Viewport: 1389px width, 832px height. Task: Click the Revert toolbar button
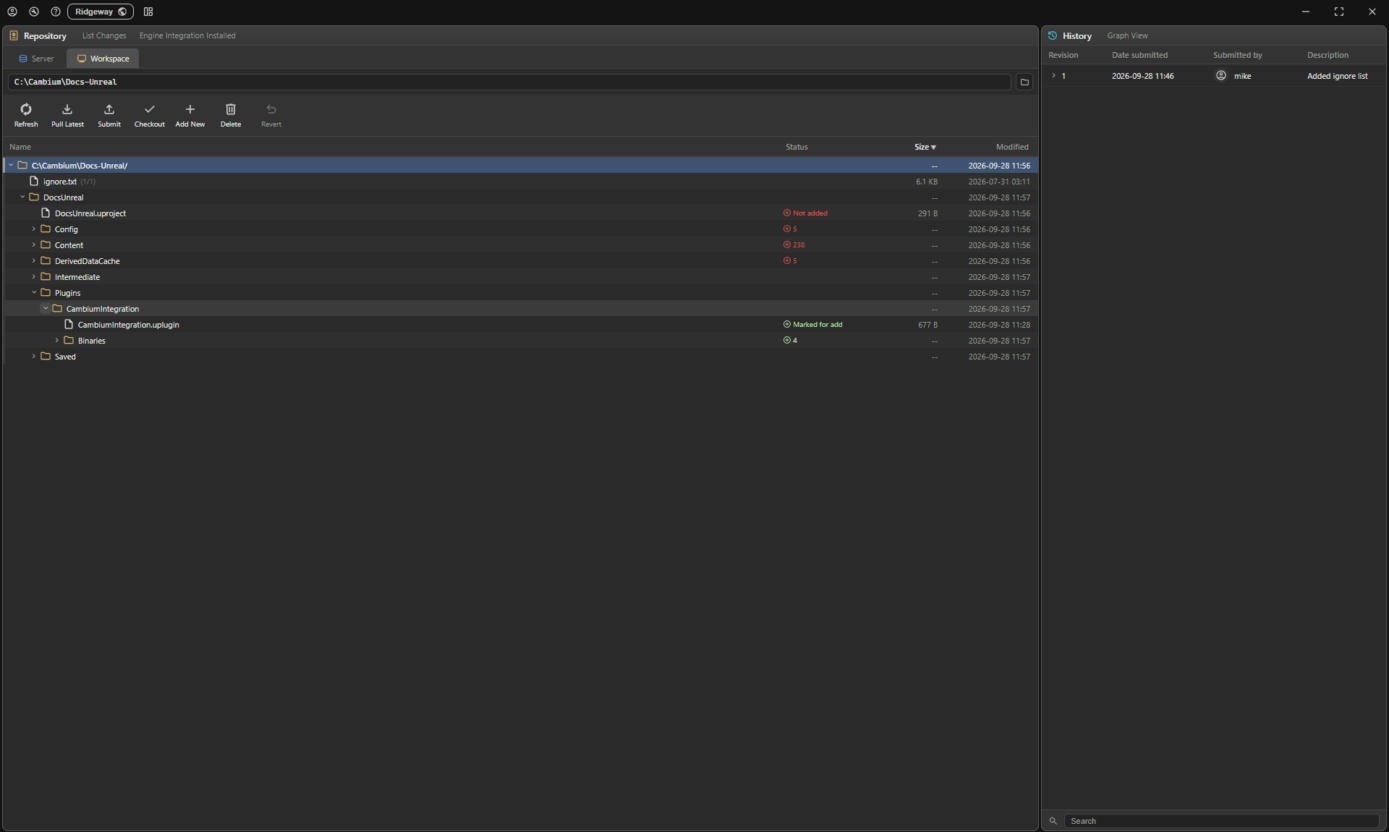pyautogui.click(x=271, y=115)
